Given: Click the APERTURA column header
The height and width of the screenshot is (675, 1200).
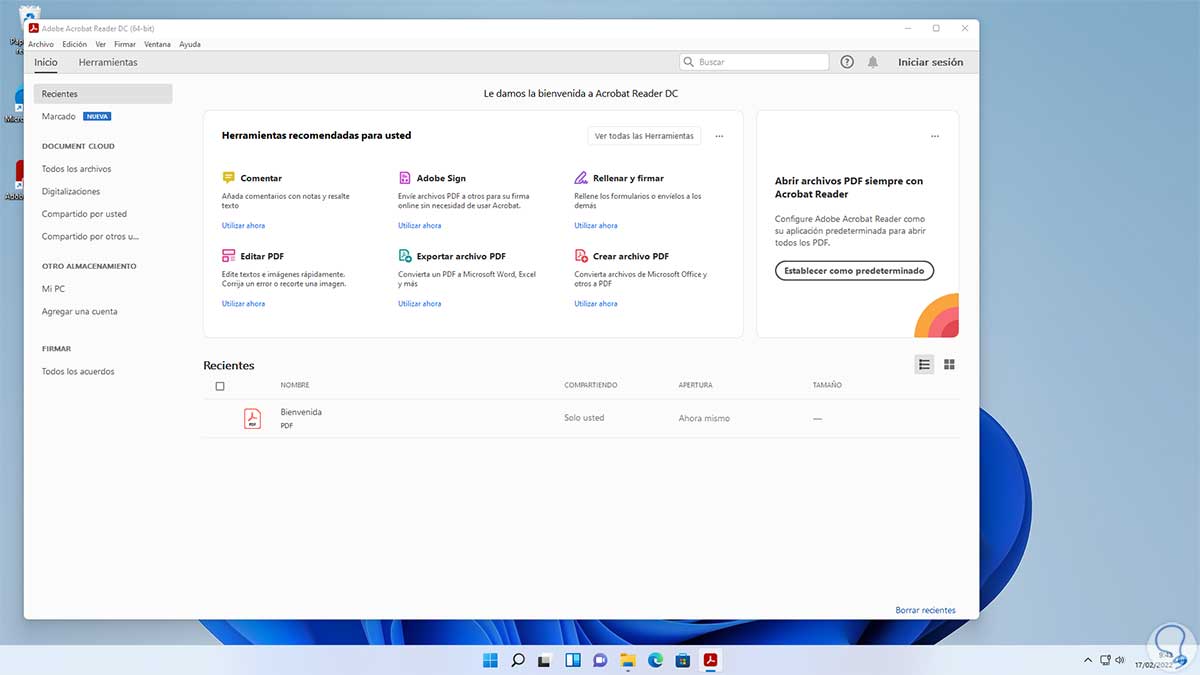Looking at the screenshot, I should tap(695, 385).
